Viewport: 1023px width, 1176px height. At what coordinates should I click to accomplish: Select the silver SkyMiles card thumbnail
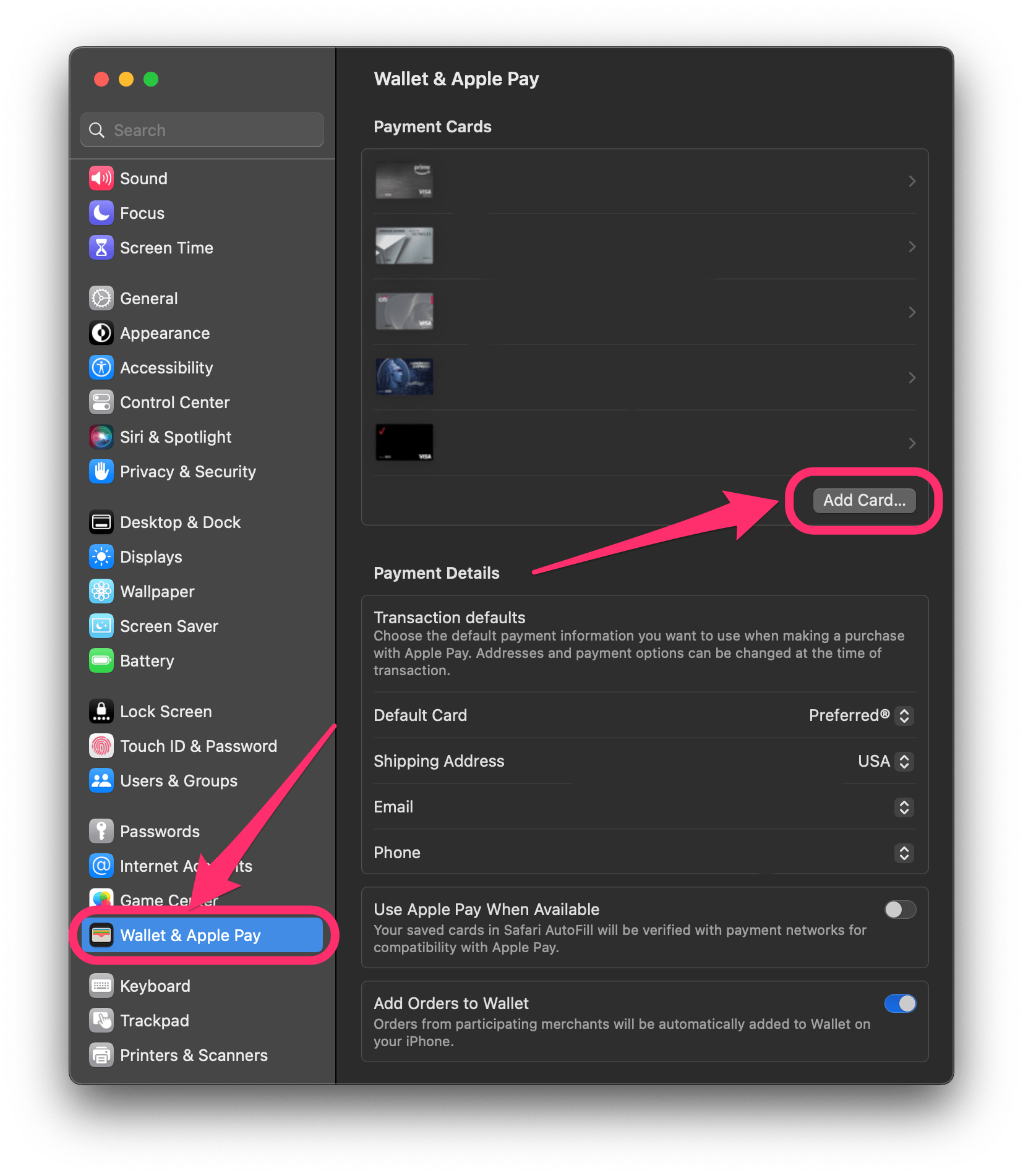(404, 246)
